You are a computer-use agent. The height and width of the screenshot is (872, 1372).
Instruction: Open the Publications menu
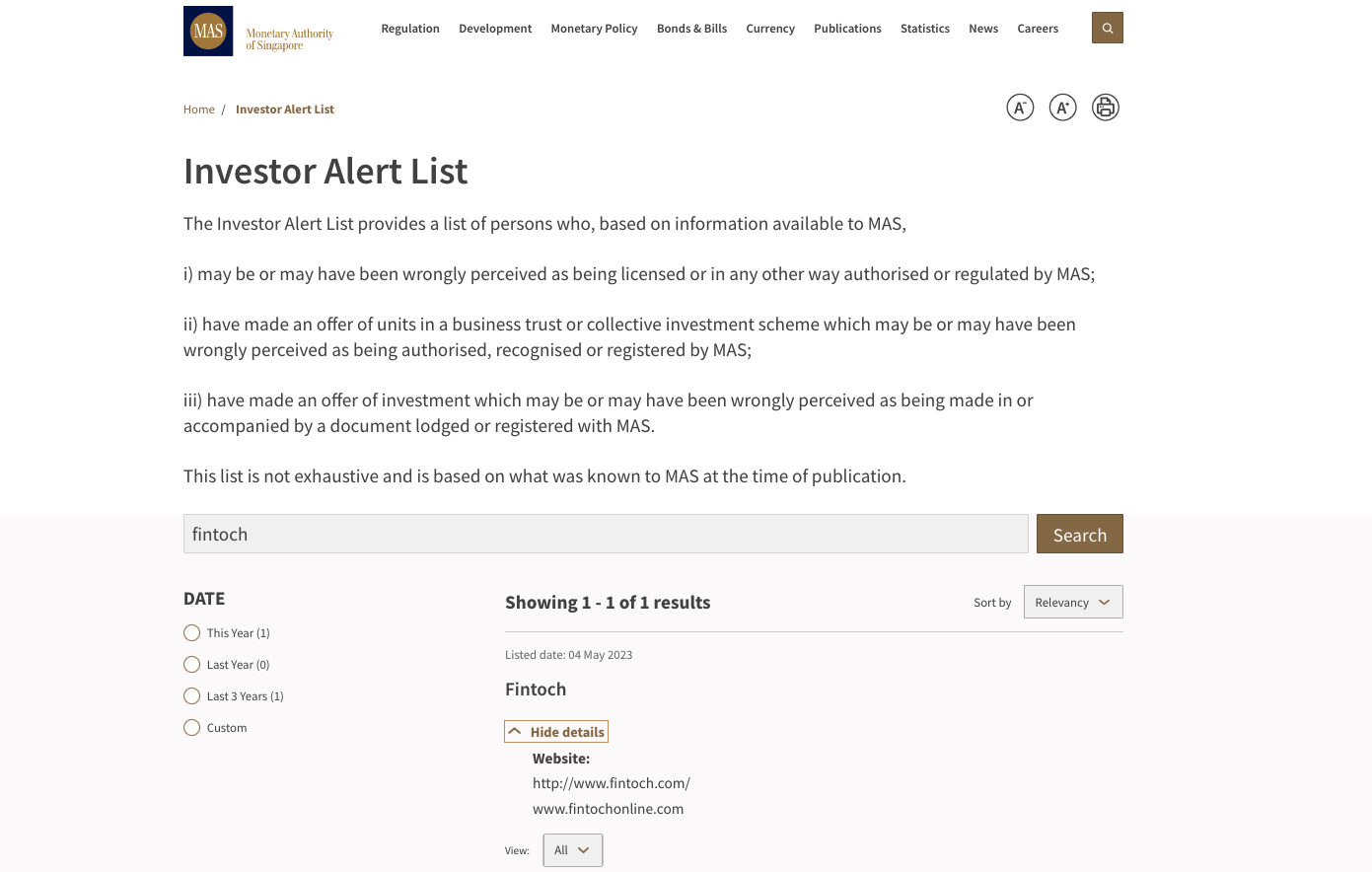pyautogui.click(x=847, y=29)
